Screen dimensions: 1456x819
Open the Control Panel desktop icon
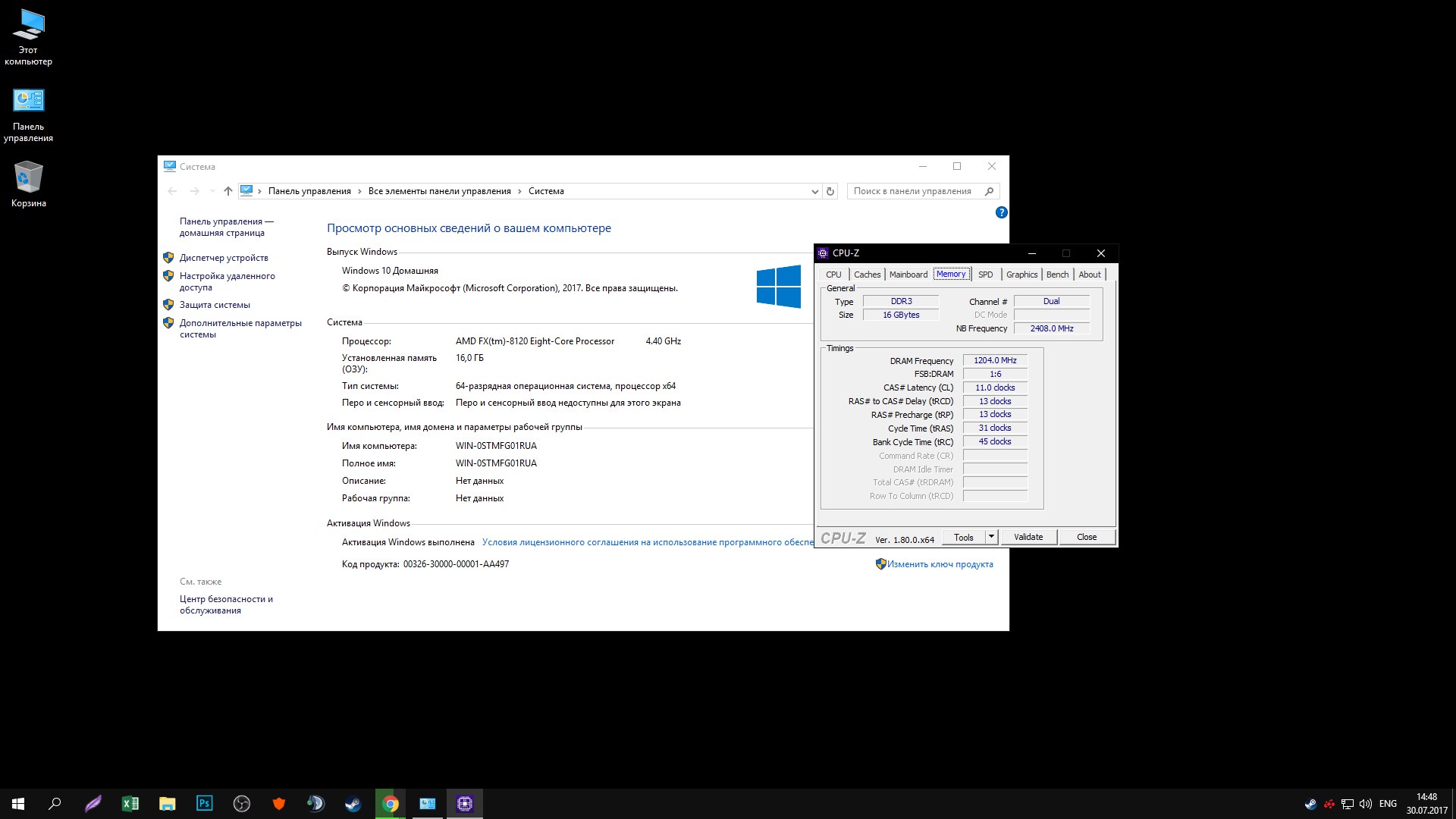pos(28,101)
